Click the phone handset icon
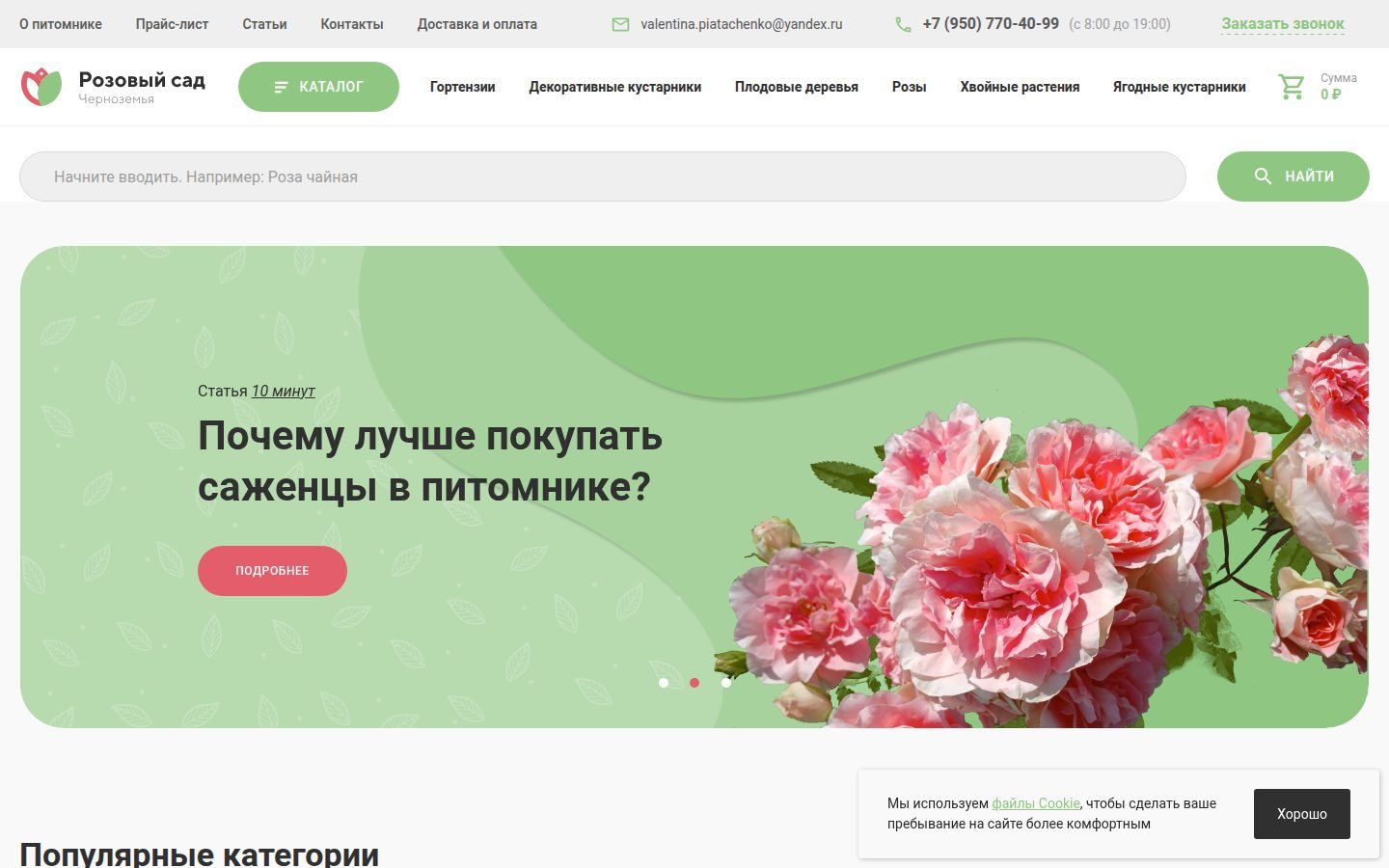The height and width of the screenshot is (868, 1389). click(x=903, y=24)
